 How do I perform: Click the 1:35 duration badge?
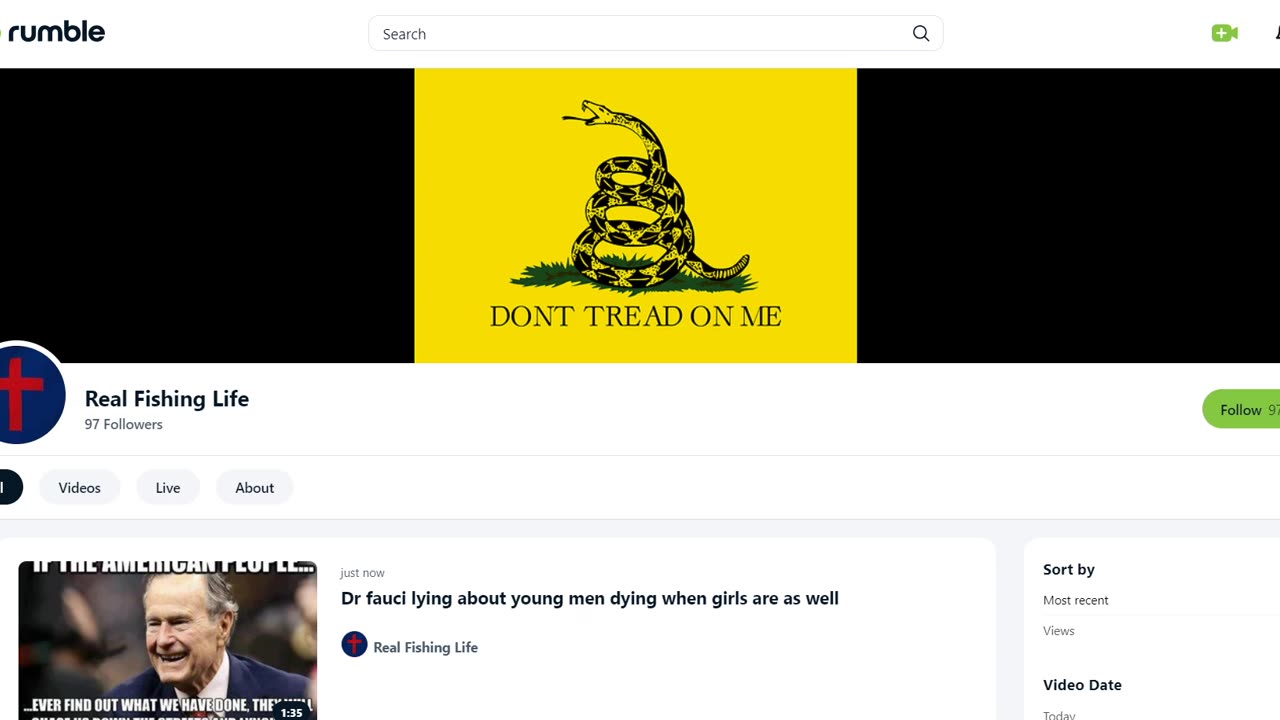click(x=291, y=712)
